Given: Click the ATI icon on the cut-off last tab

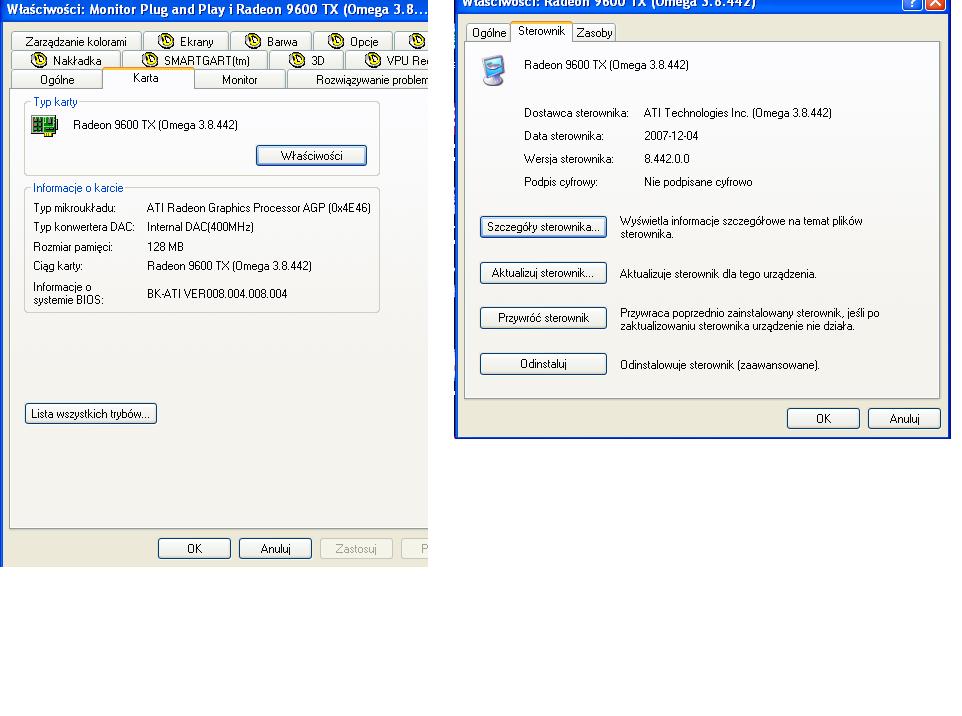Looking at the screenshot, I should [x=417, y=41].
